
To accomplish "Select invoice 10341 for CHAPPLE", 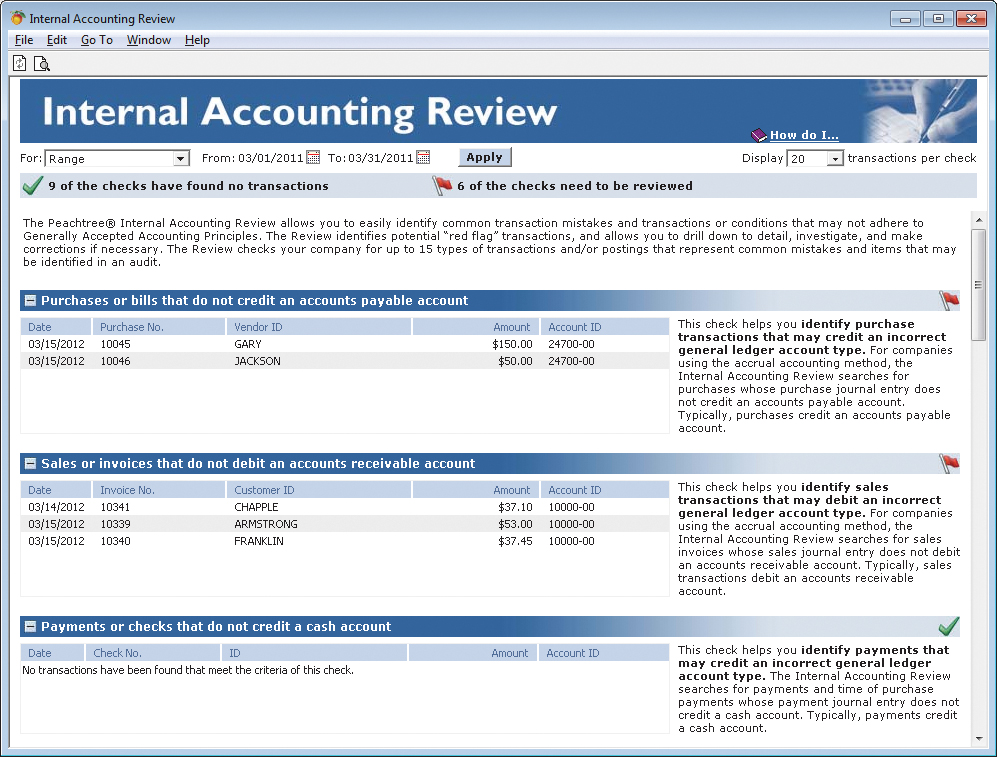I will [x=345, y=507].
